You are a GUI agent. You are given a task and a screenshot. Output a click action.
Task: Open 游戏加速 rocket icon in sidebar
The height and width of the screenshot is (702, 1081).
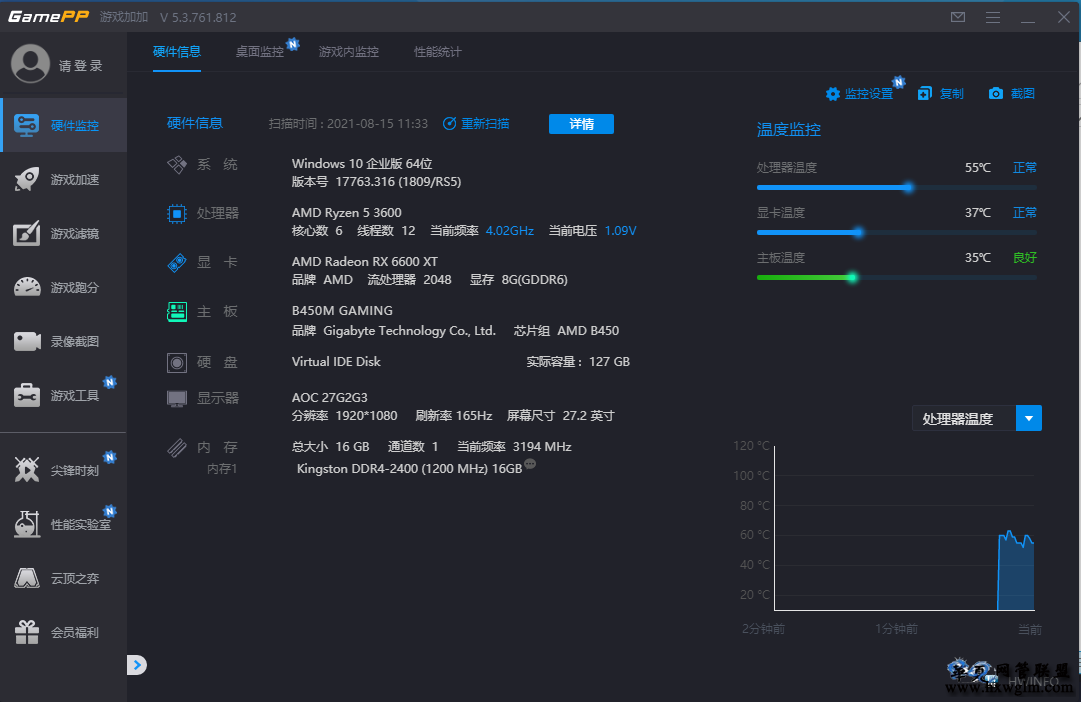click(27, 179)
